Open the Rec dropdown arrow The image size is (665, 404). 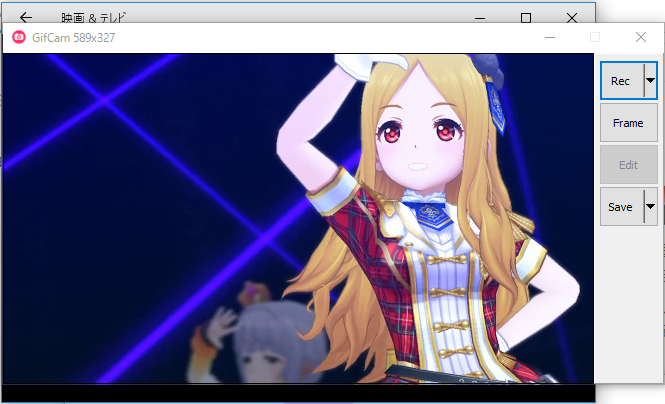point(651,81)
